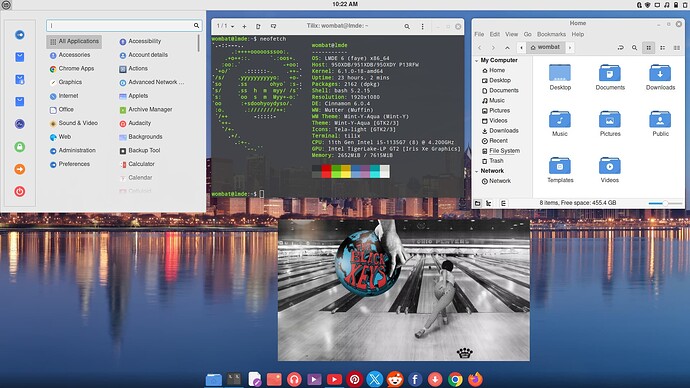
Task: Switch Nemo to list view
Action: 663,48
